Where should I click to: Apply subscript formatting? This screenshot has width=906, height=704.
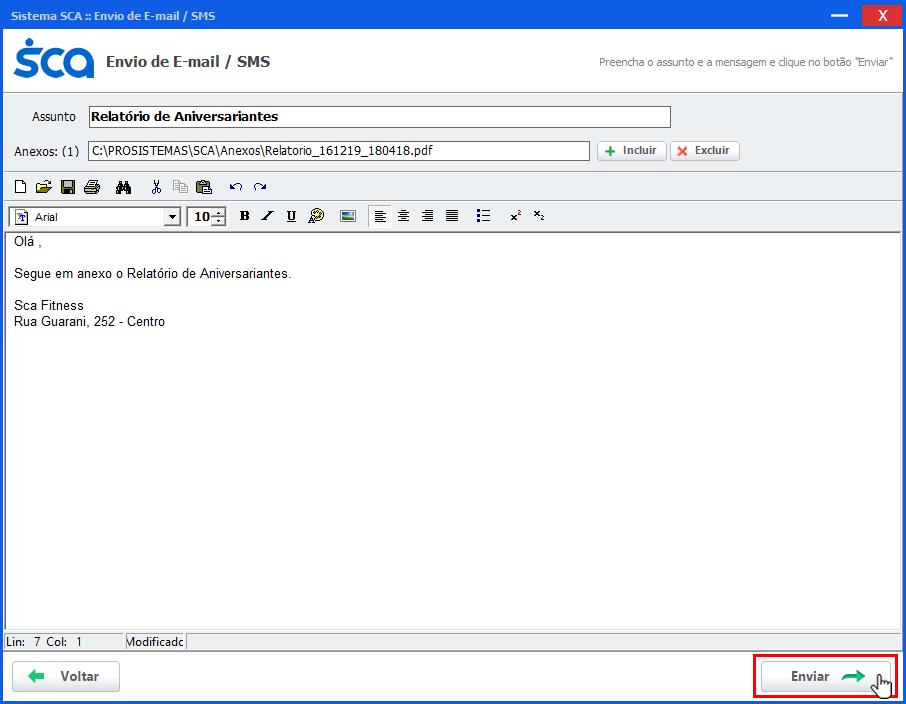click(x=539, y=216)
